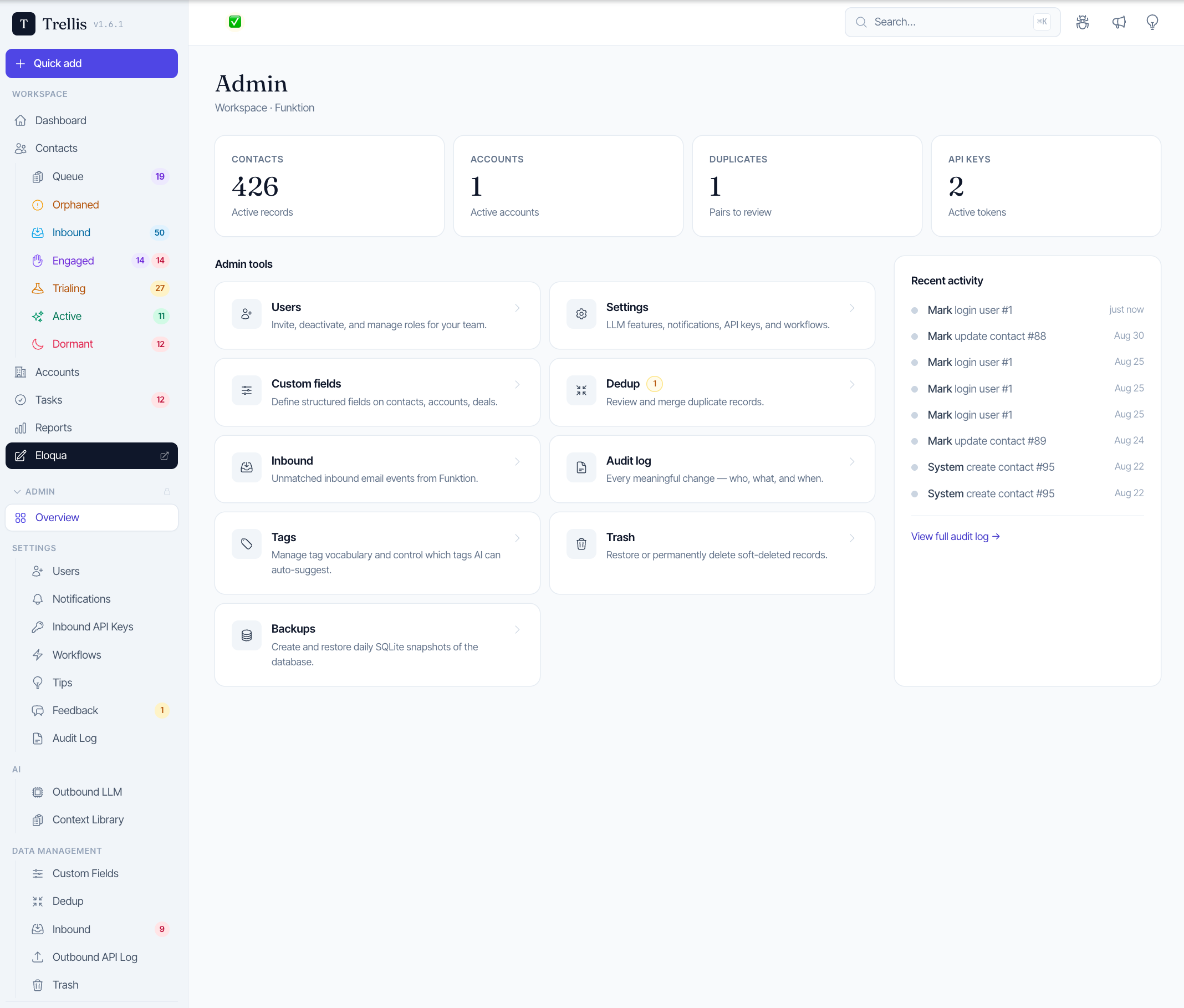Click the Dedup card merge icon

(x=581, y=390)
